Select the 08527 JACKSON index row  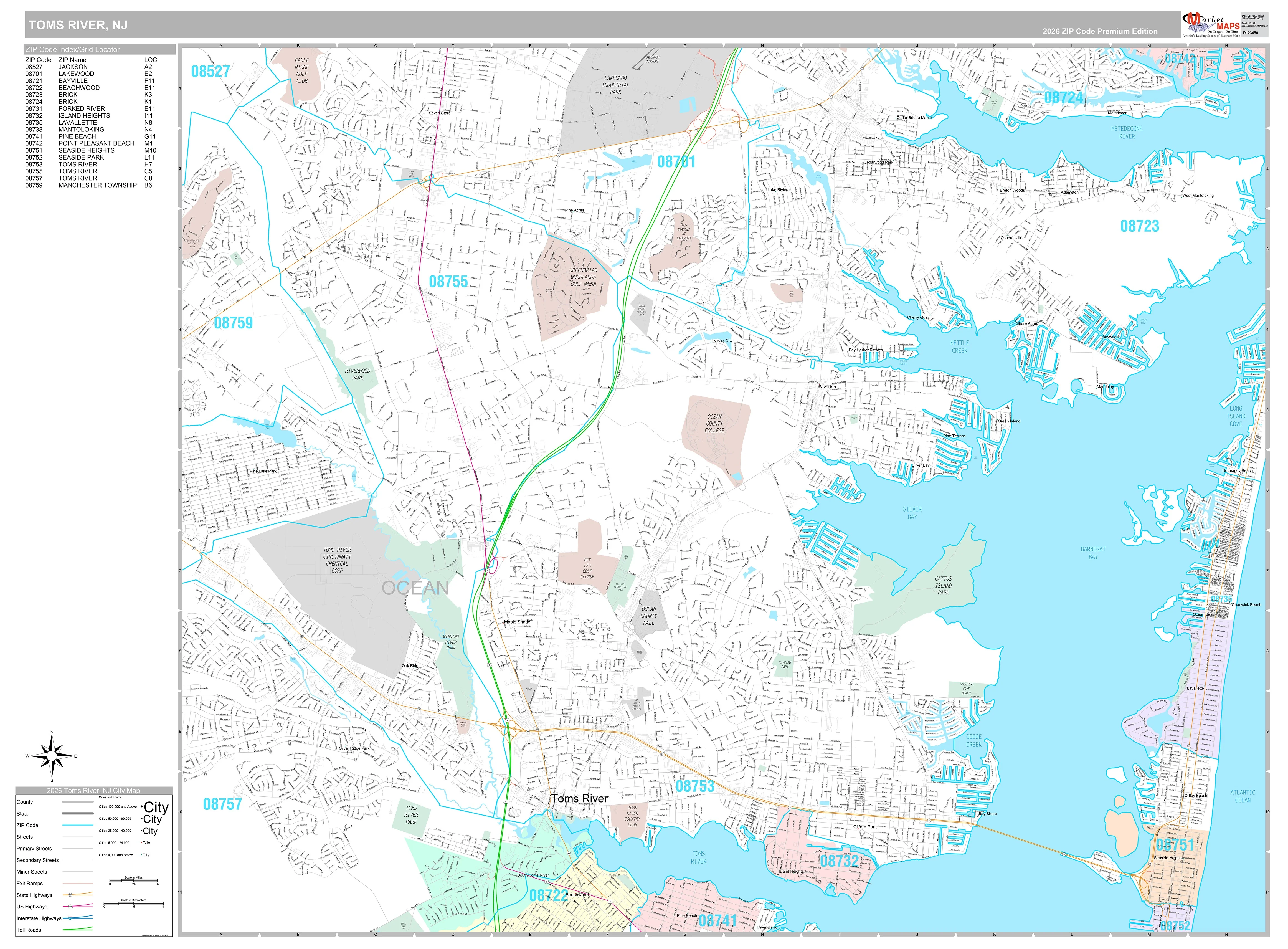coord(91,67)
